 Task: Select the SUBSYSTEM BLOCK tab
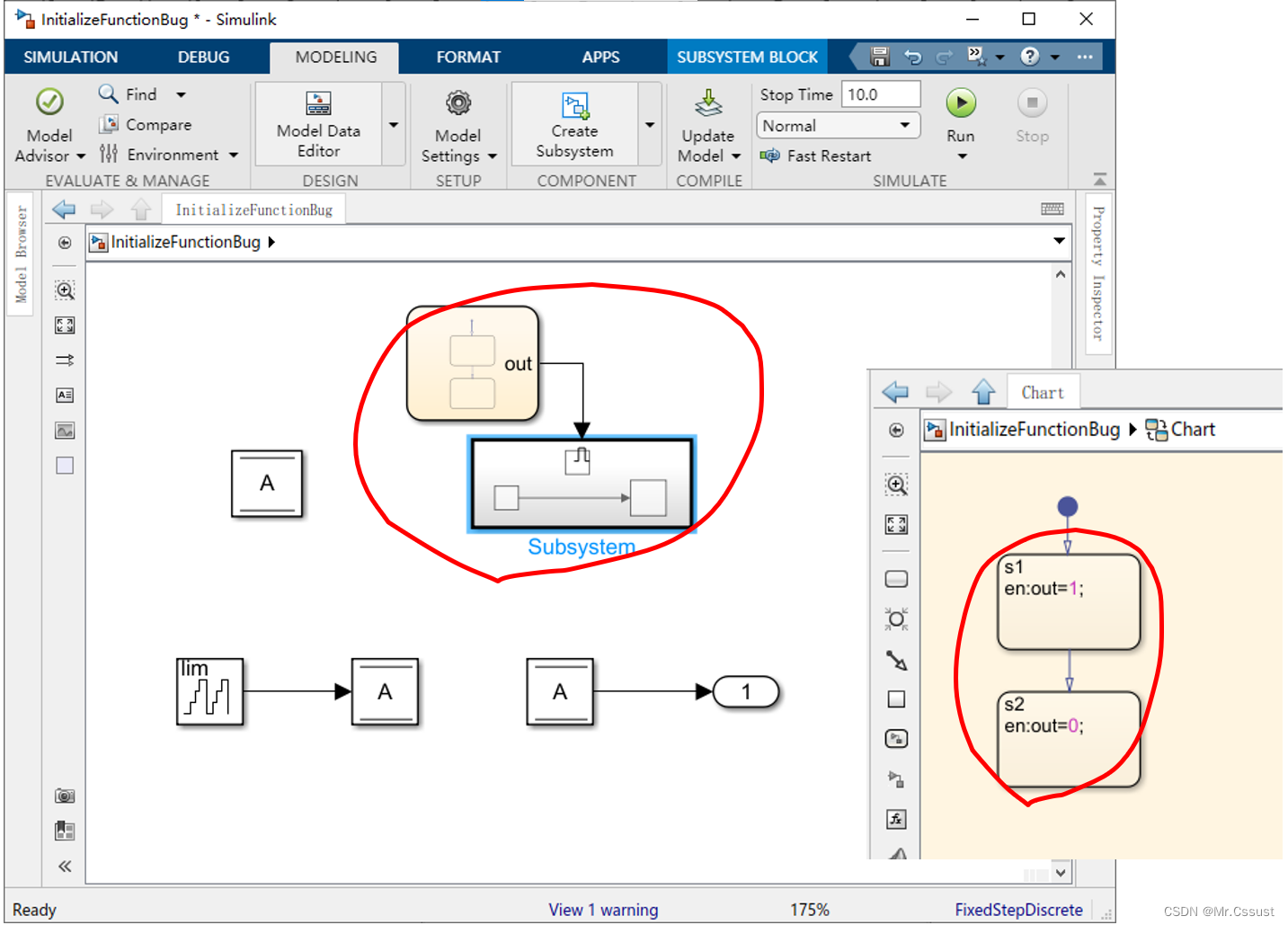[x=748, y=57]
